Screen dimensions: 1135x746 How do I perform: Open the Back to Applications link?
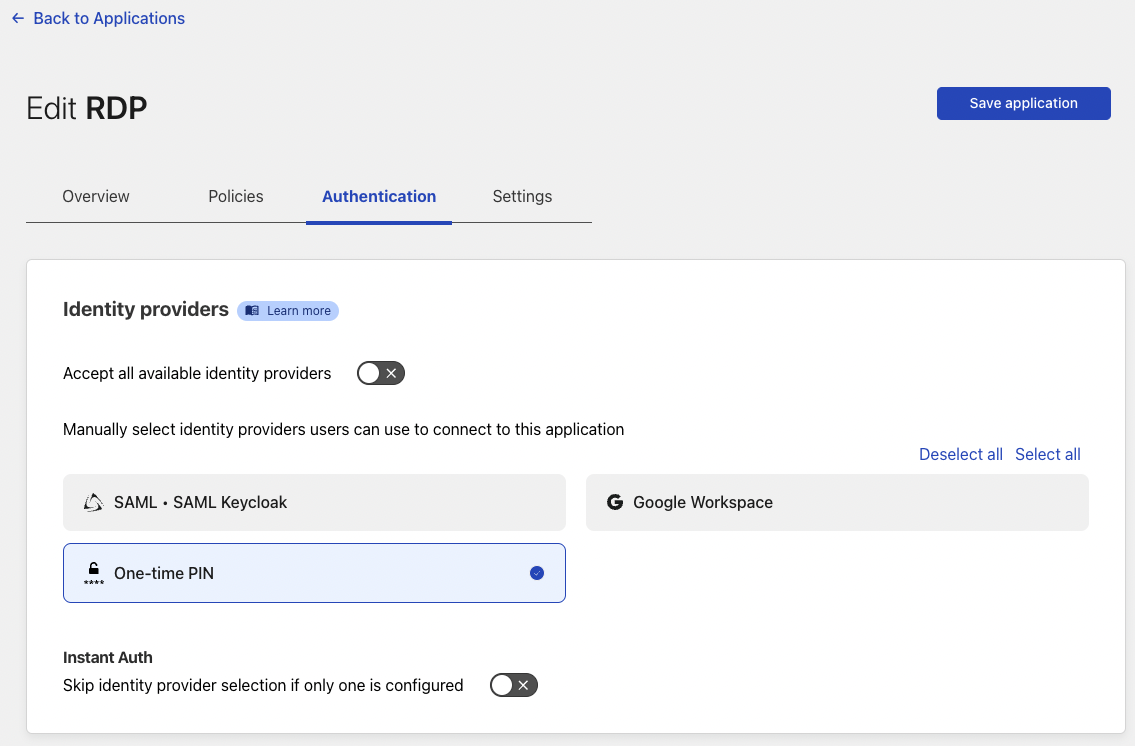point(108,18)
